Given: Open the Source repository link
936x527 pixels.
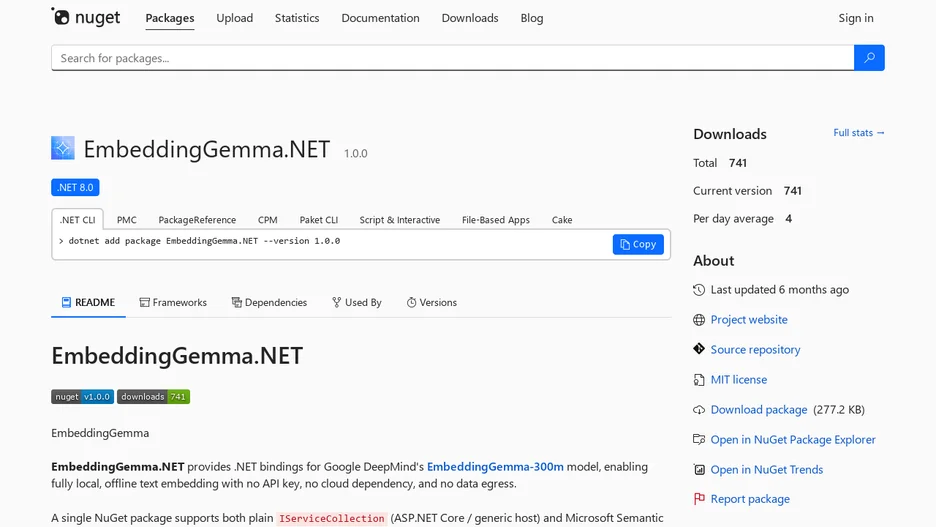Looking at the screenshot, I should [x=755, y=350].
